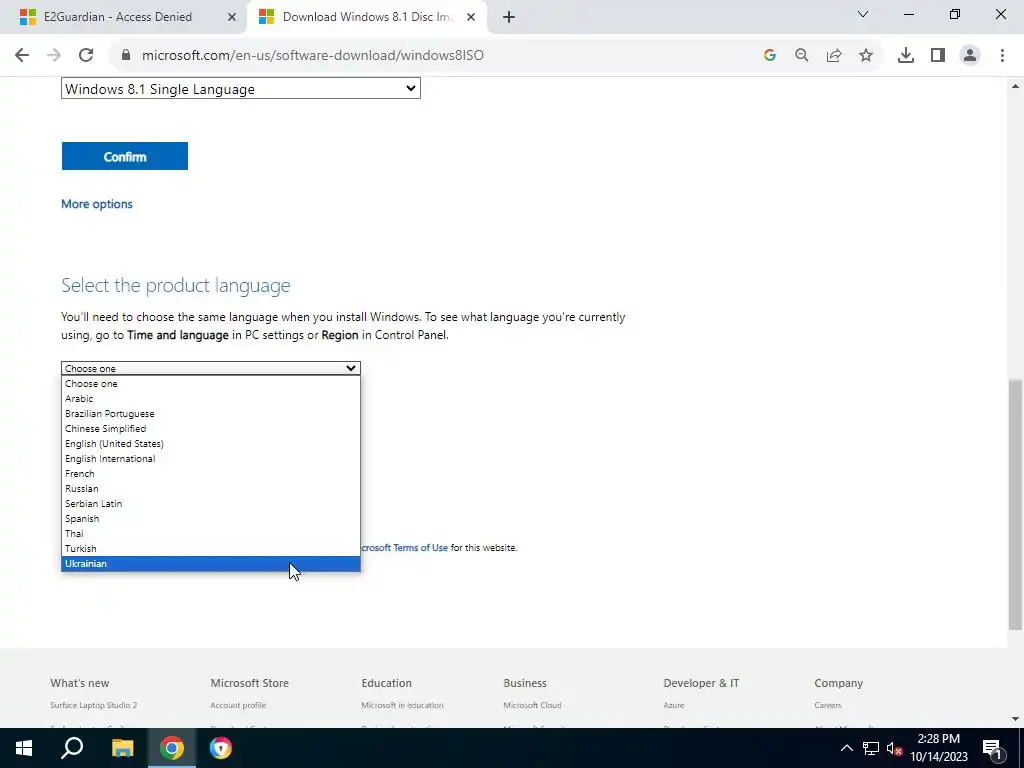This screenshot has width=1024, height=768.
Task: Click the share page icon
Action: pyautogui.click(x=834, y=56)
